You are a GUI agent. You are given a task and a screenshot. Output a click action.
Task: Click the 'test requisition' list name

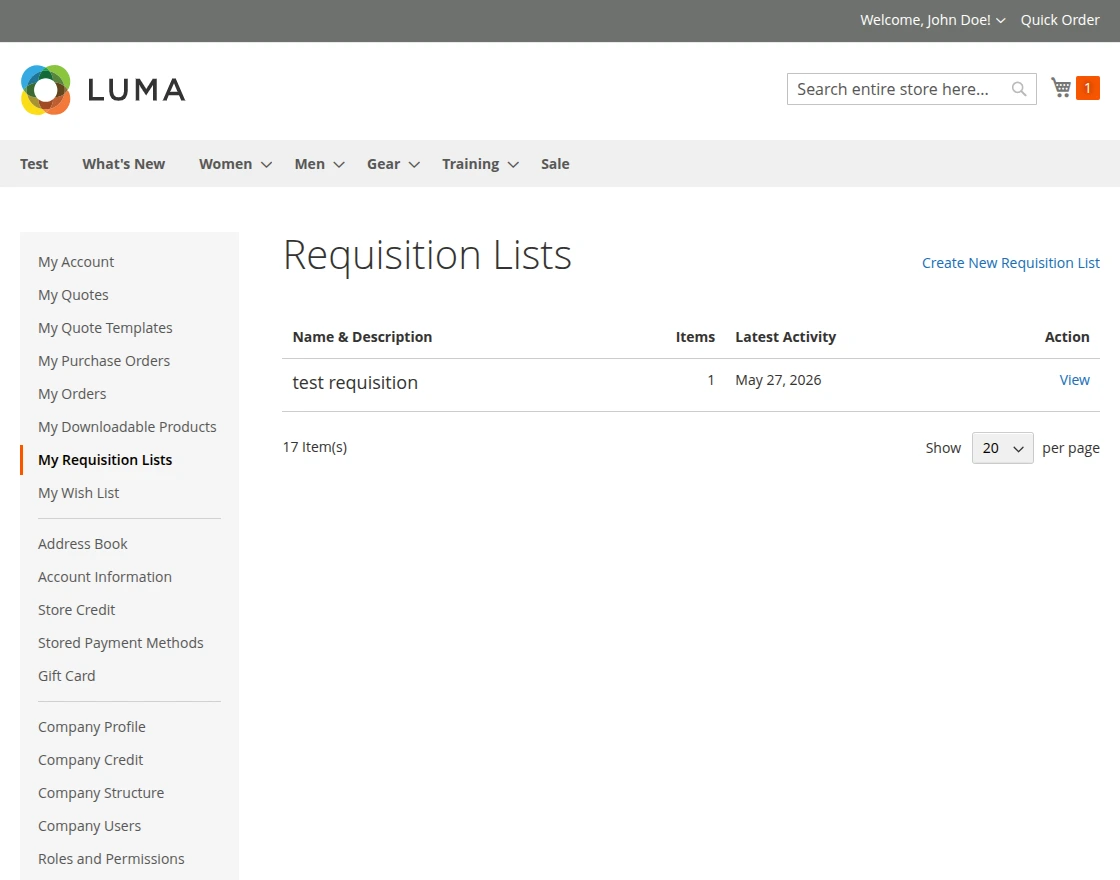pyautogui.click(x=355, y=383)
